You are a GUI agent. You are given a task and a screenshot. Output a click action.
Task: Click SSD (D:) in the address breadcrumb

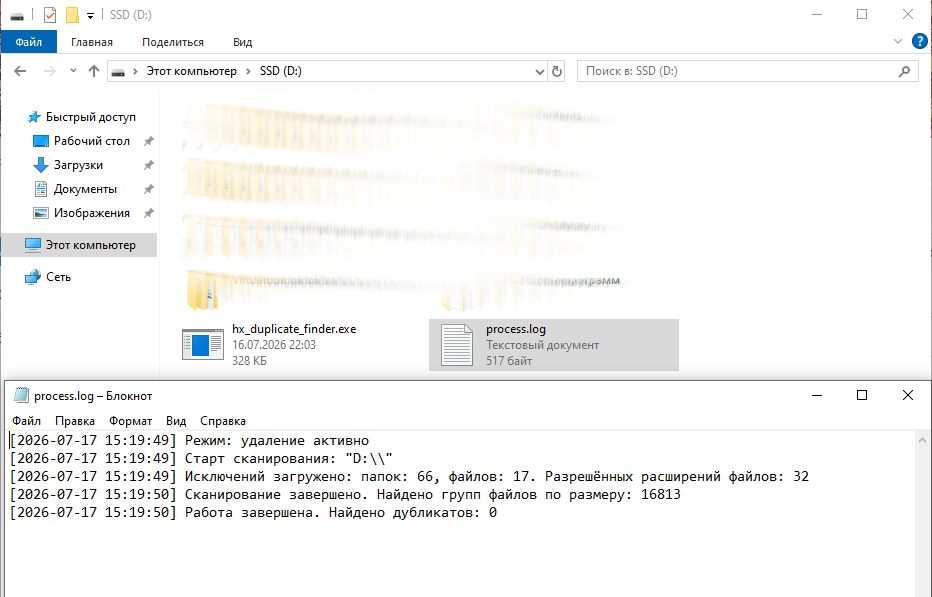281,71
